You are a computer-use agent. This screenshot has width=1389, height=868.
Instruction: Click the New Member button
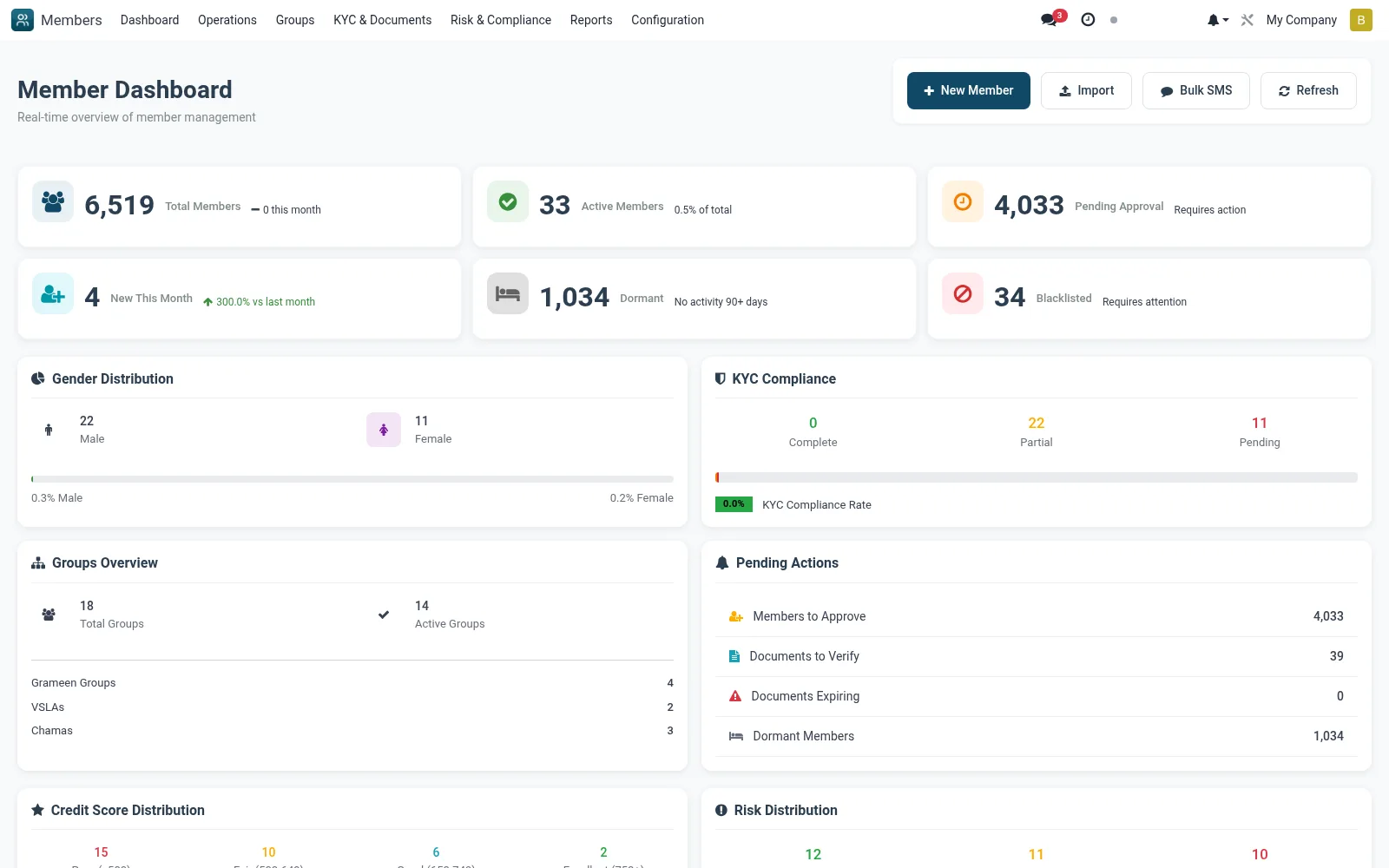pyautogui.click(x=969, y=90)
